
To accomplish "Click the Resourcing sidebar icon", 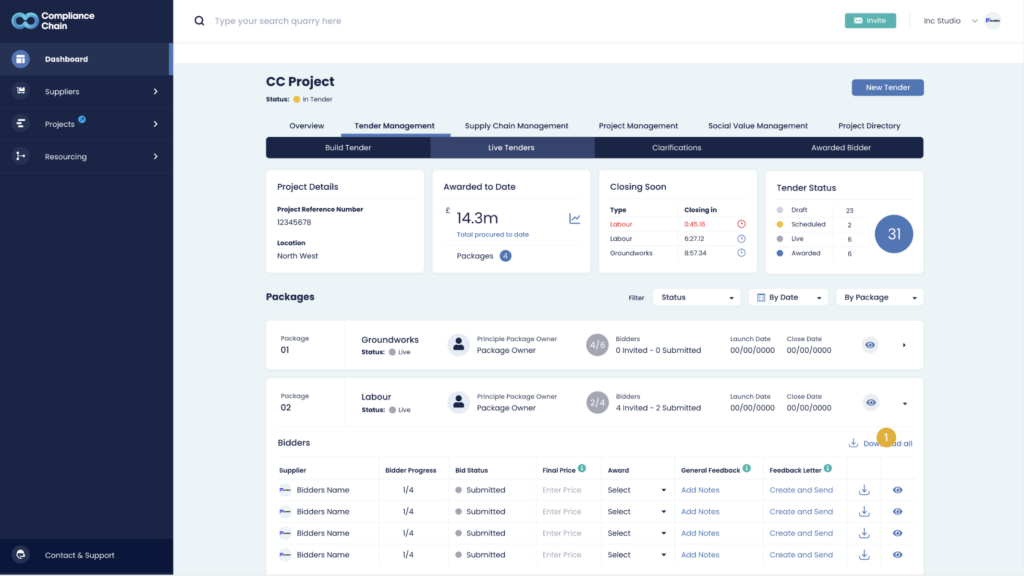I will click(x=21, y=156).
